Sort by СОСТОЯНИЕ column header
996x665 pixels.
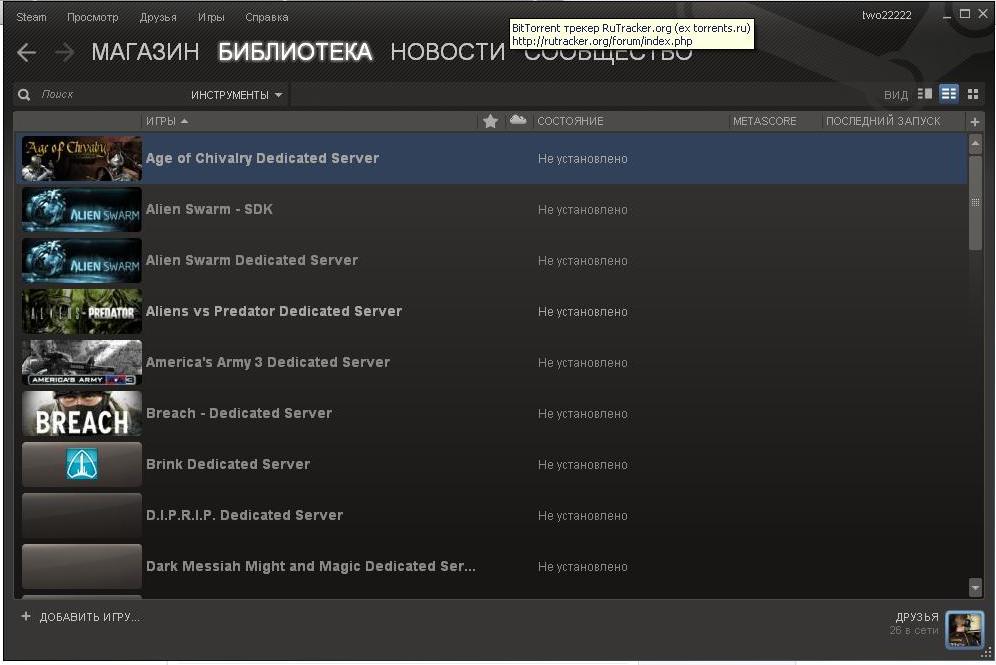pyautogui.click(x=570, y=121)
